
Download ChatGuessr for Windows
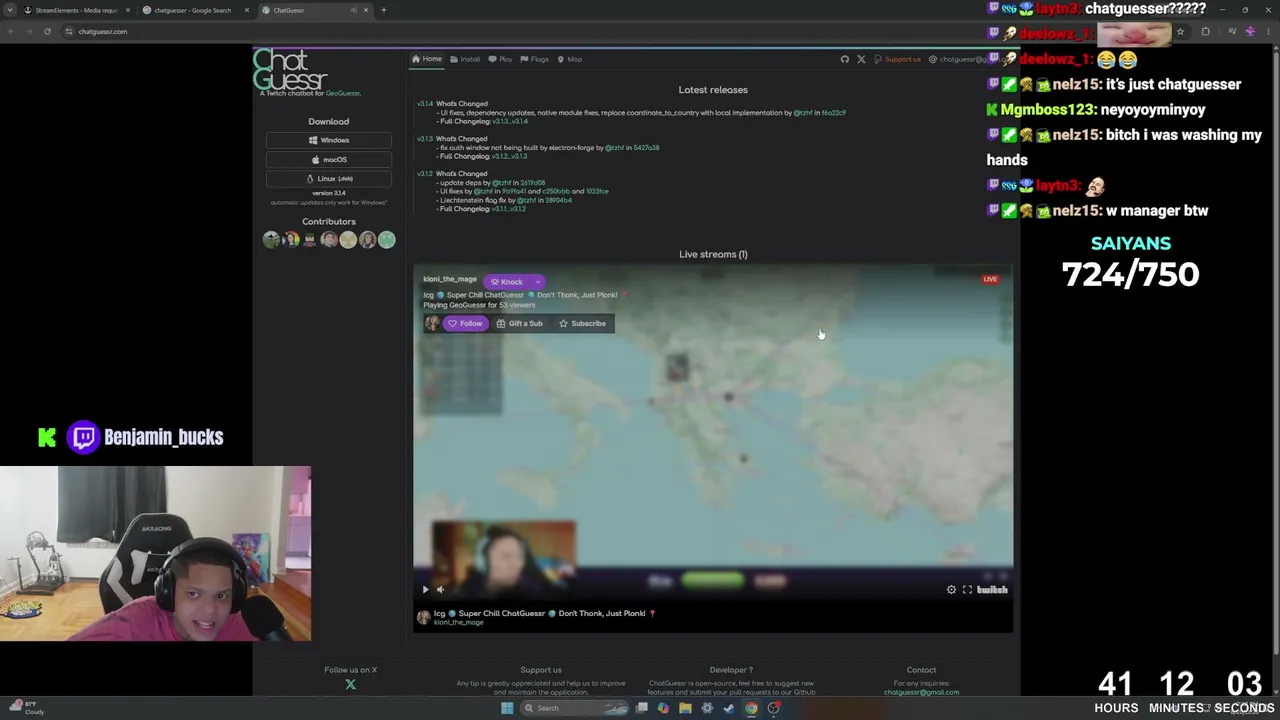(329, 140)
